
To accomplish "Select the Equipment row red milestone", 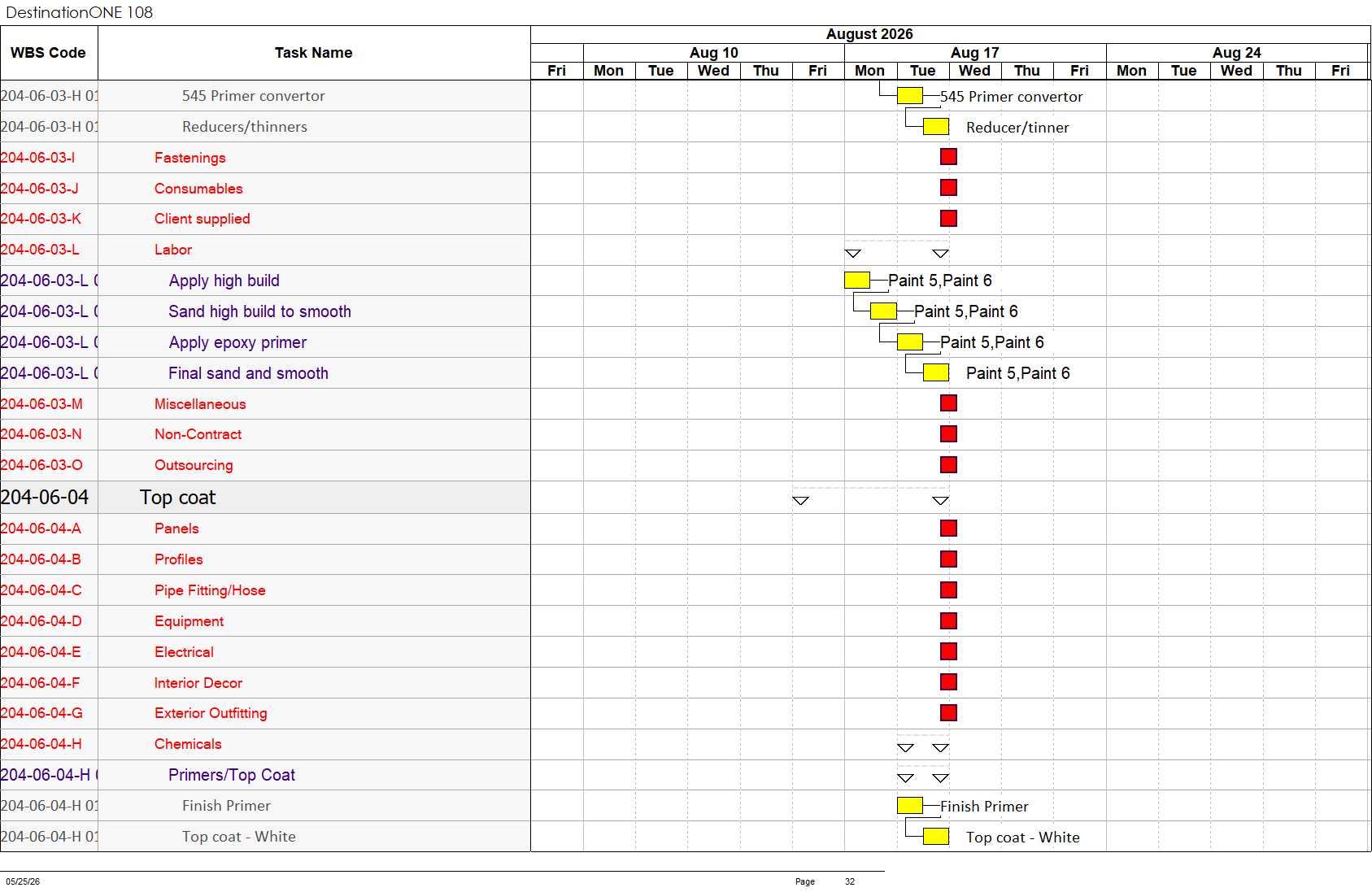I will click(948, 621).
